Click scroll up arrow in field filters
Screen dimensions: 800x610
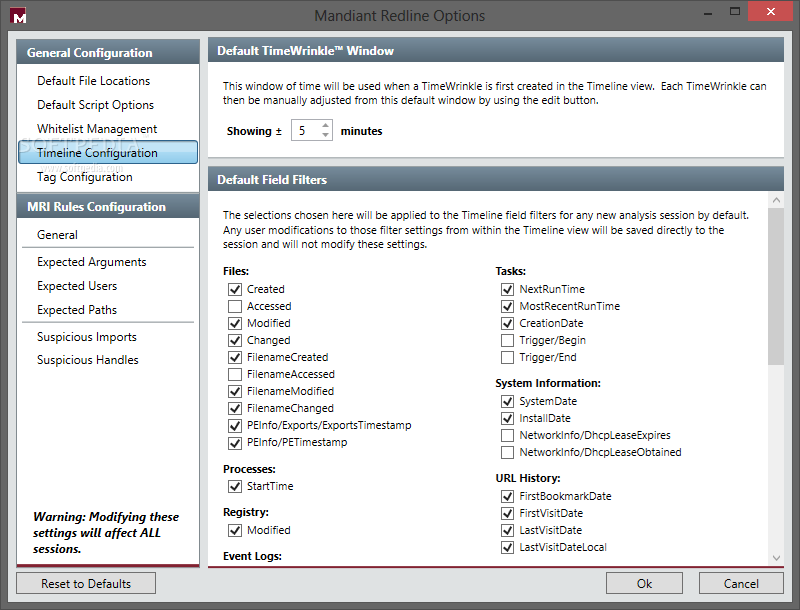coord(776,200)
